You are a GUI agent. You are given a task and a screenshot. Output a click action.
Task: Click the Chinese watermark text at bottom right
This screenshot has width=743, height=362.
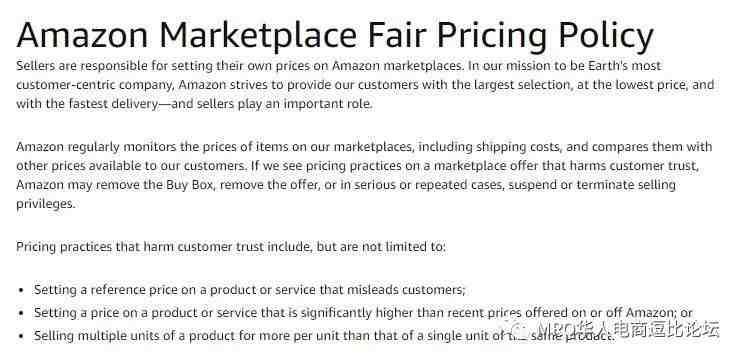[628, 329]
